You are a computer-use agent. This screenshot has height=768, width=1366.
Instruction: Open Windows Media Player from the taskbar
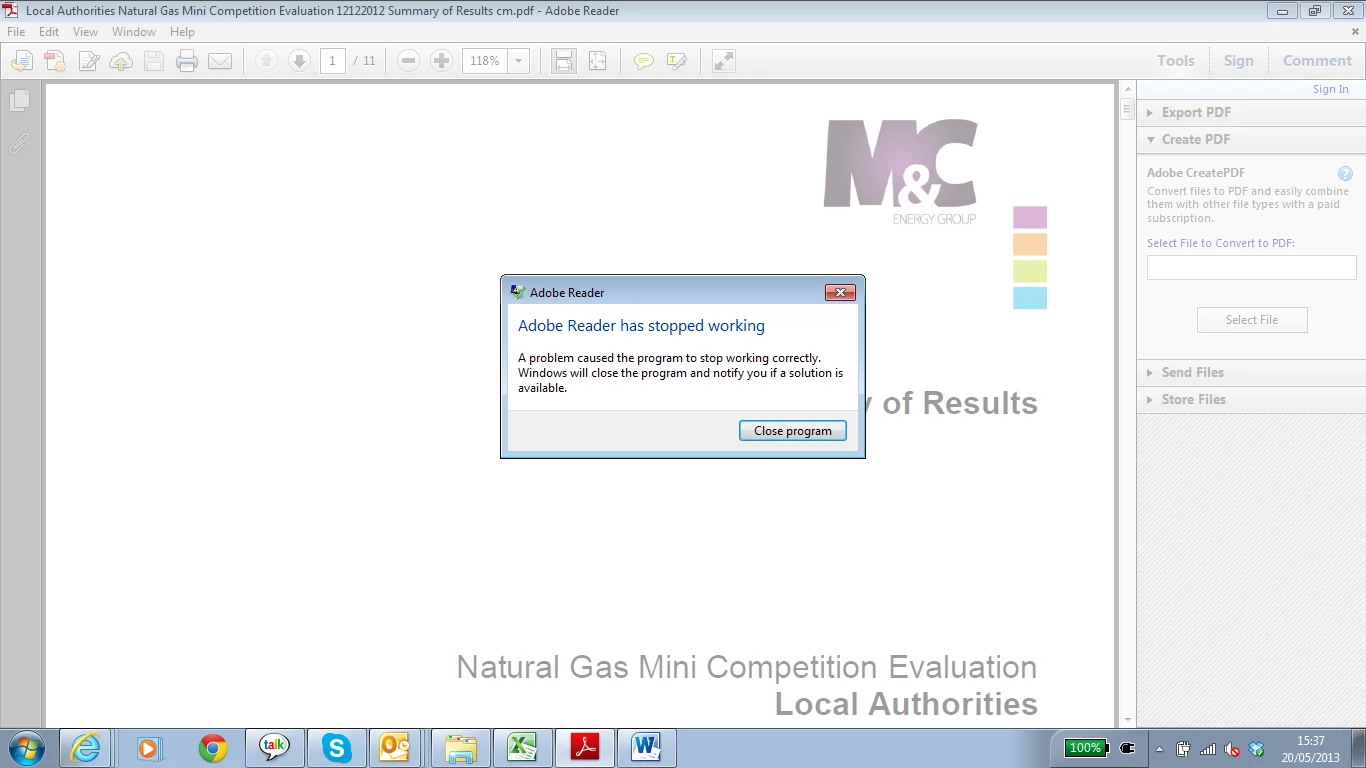pos(148,748)
